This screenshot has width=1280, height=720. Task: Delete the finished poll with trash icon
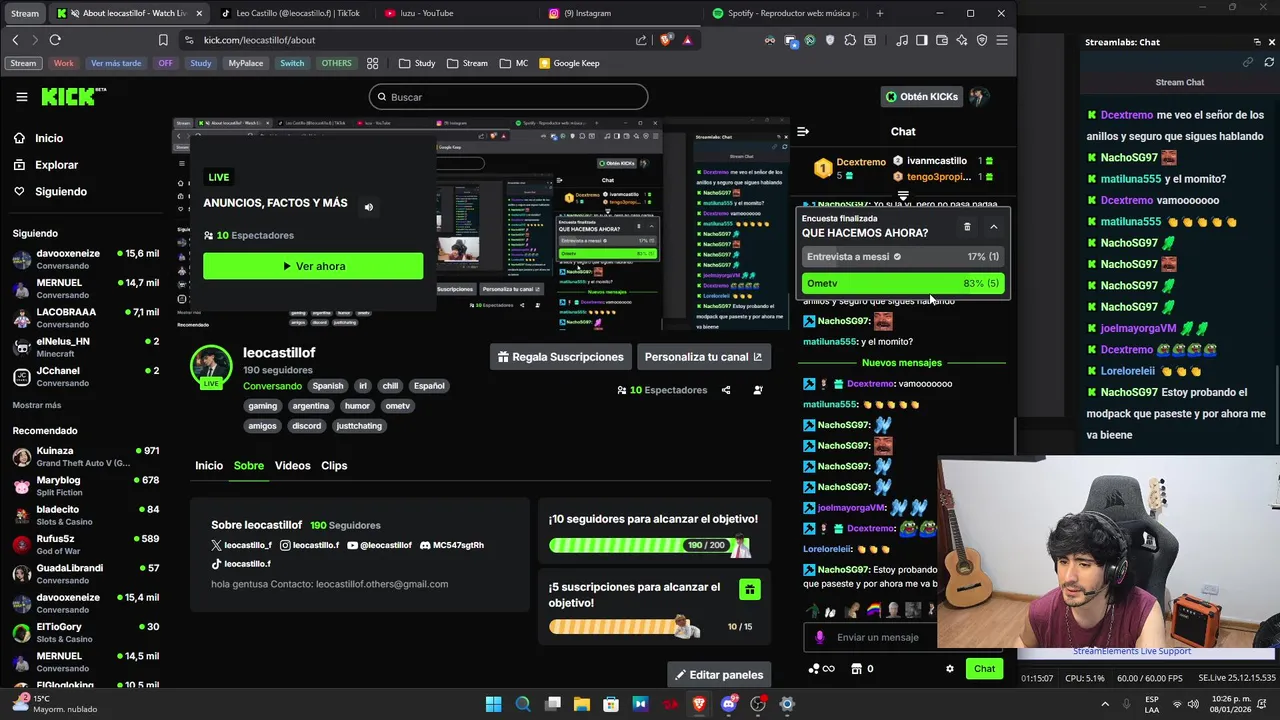967,227
